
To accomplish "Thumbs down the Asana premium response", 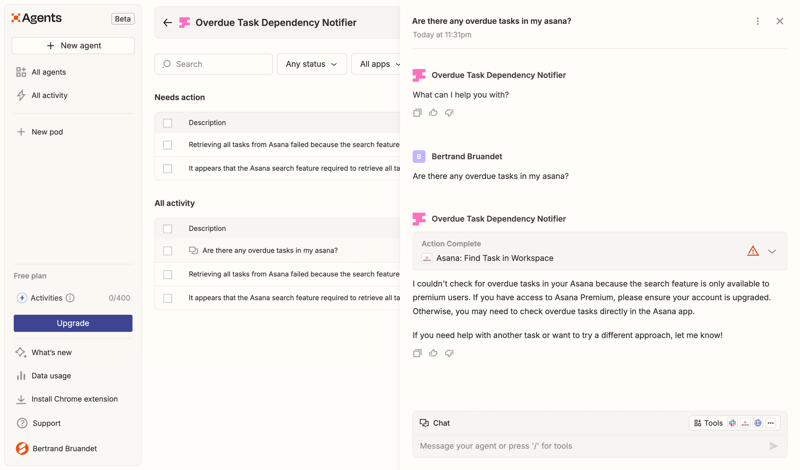I will click(449, 353).
